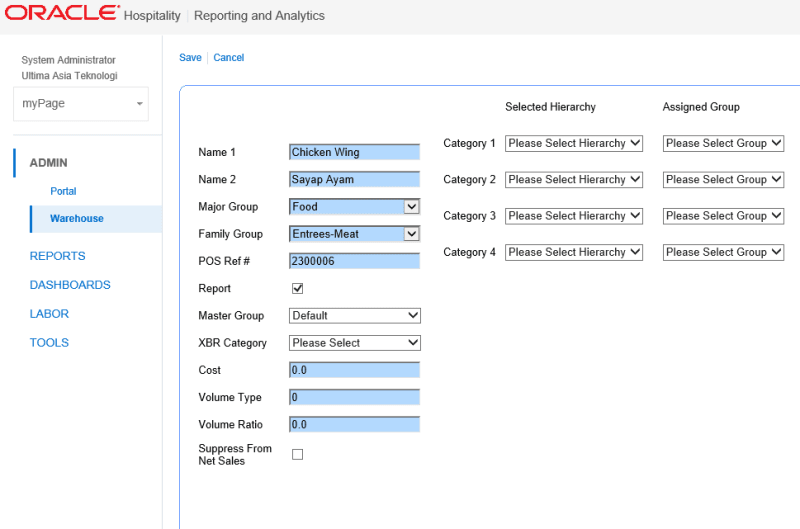
Task: Select the ADMIN menu section
Action: tap(48, 163)
